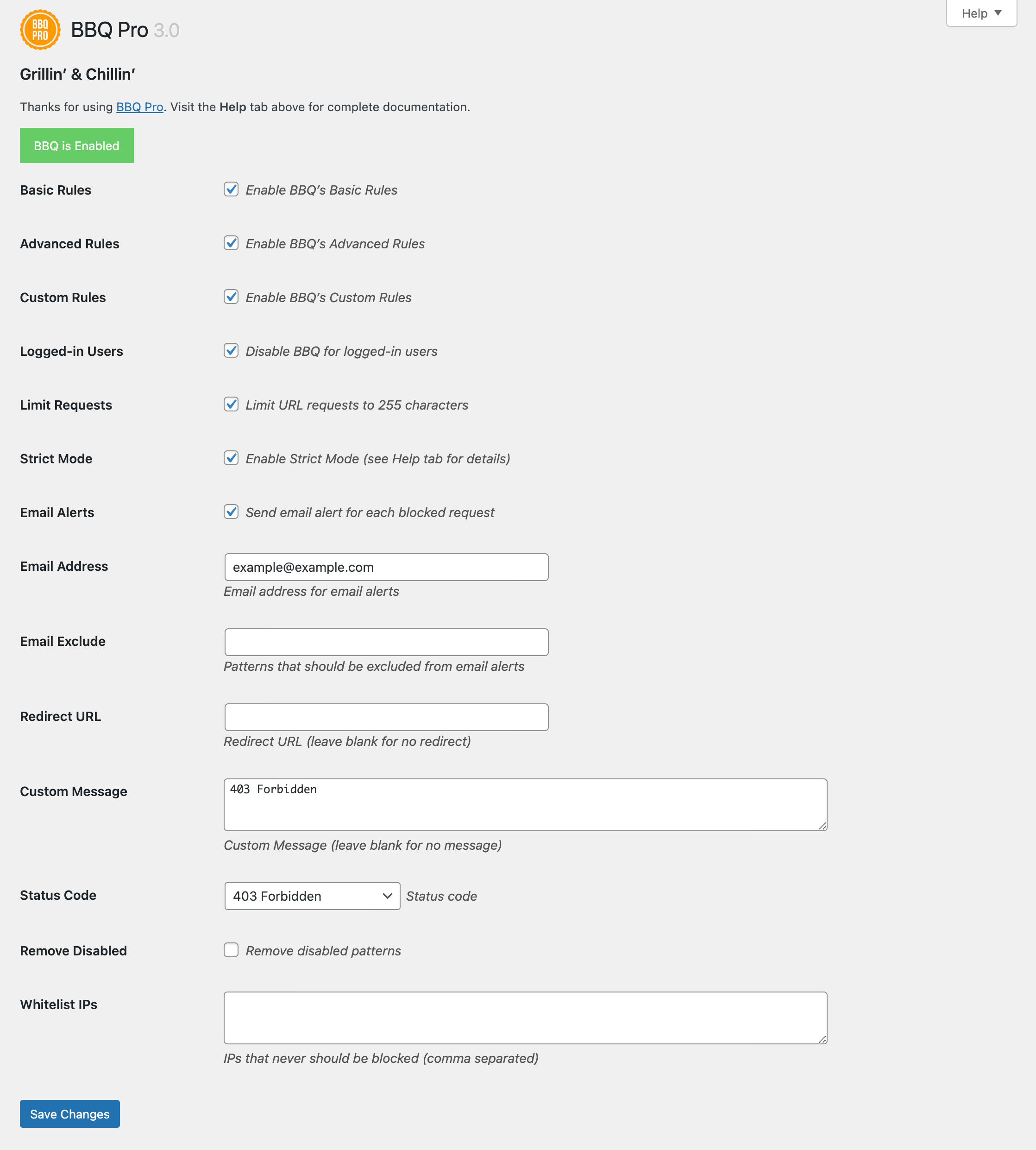
Task: Click the green BBQ is Enabled button
Action: pyautogui.click(x=77, y=145)
